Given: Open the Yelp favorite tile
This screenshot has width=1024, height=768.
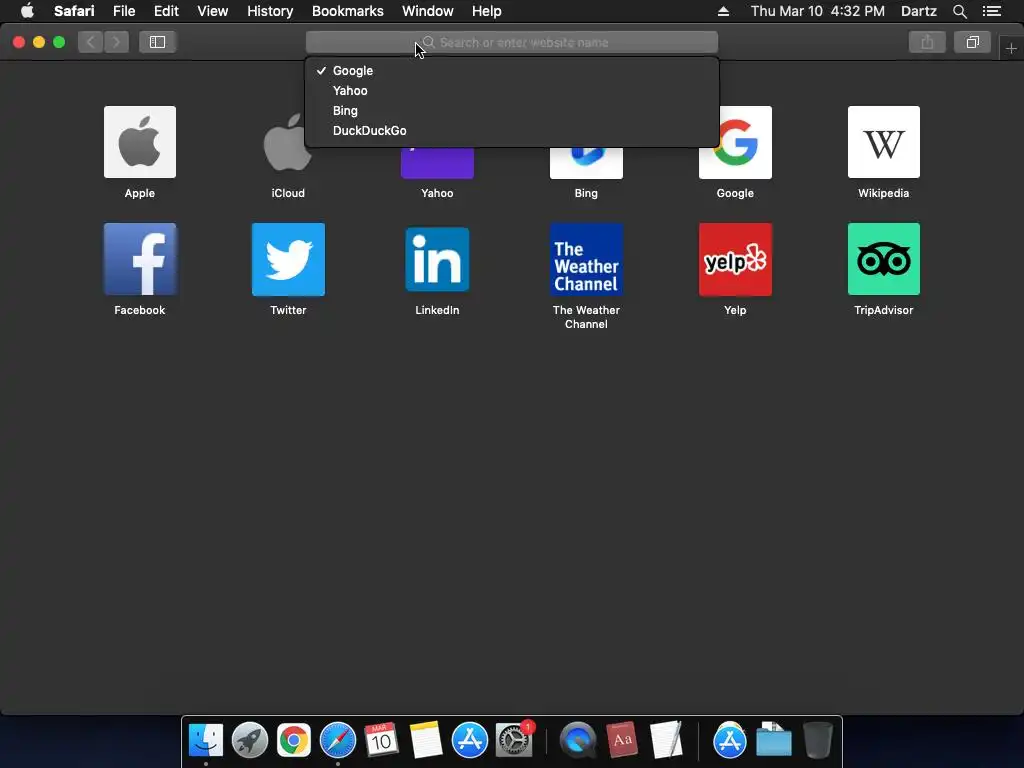Looking at the screenshot, I should (x=735, y=259).
